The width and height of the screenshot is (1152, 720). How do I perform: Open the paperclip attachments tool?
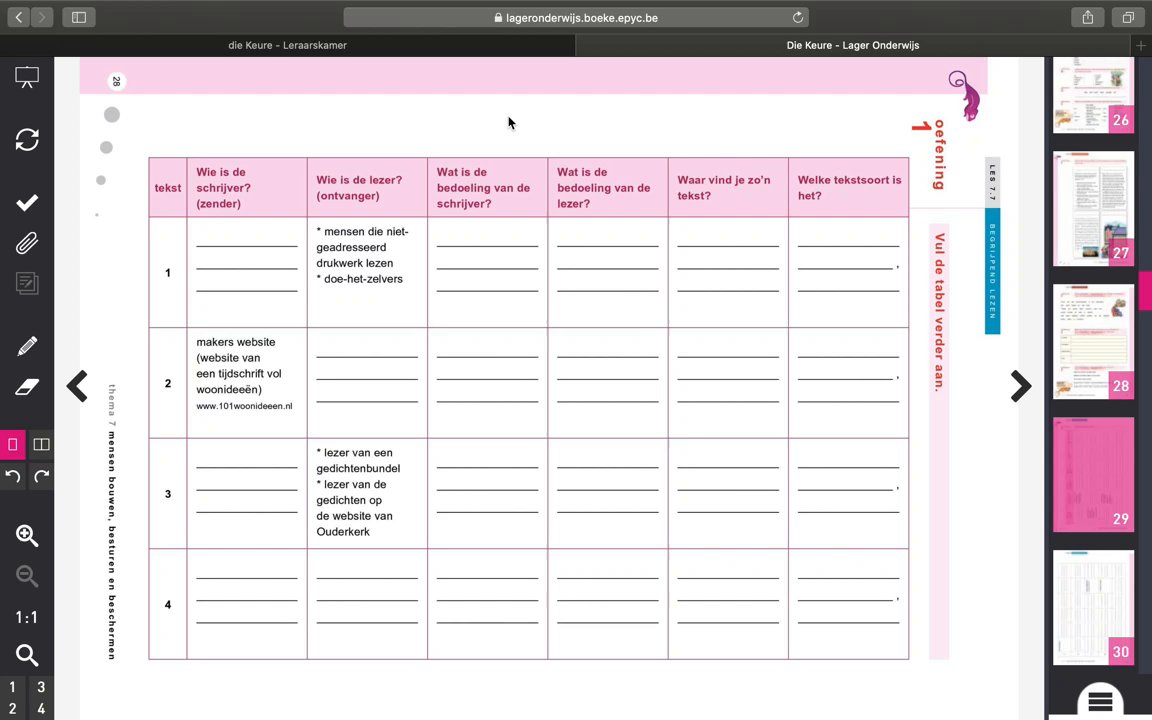pyautogui.click(x=27, y=243)
